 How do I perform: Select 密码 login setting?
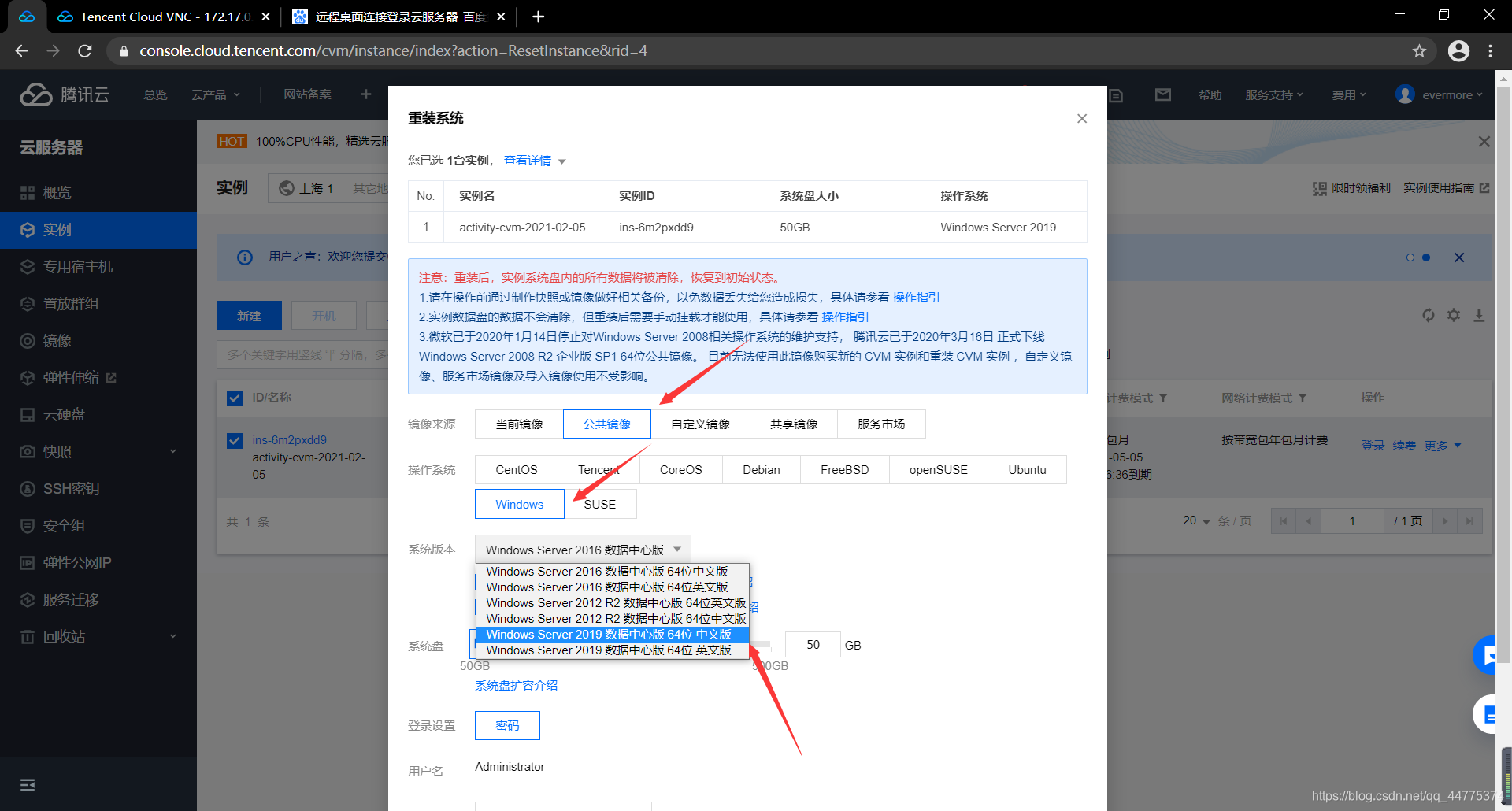507,725
